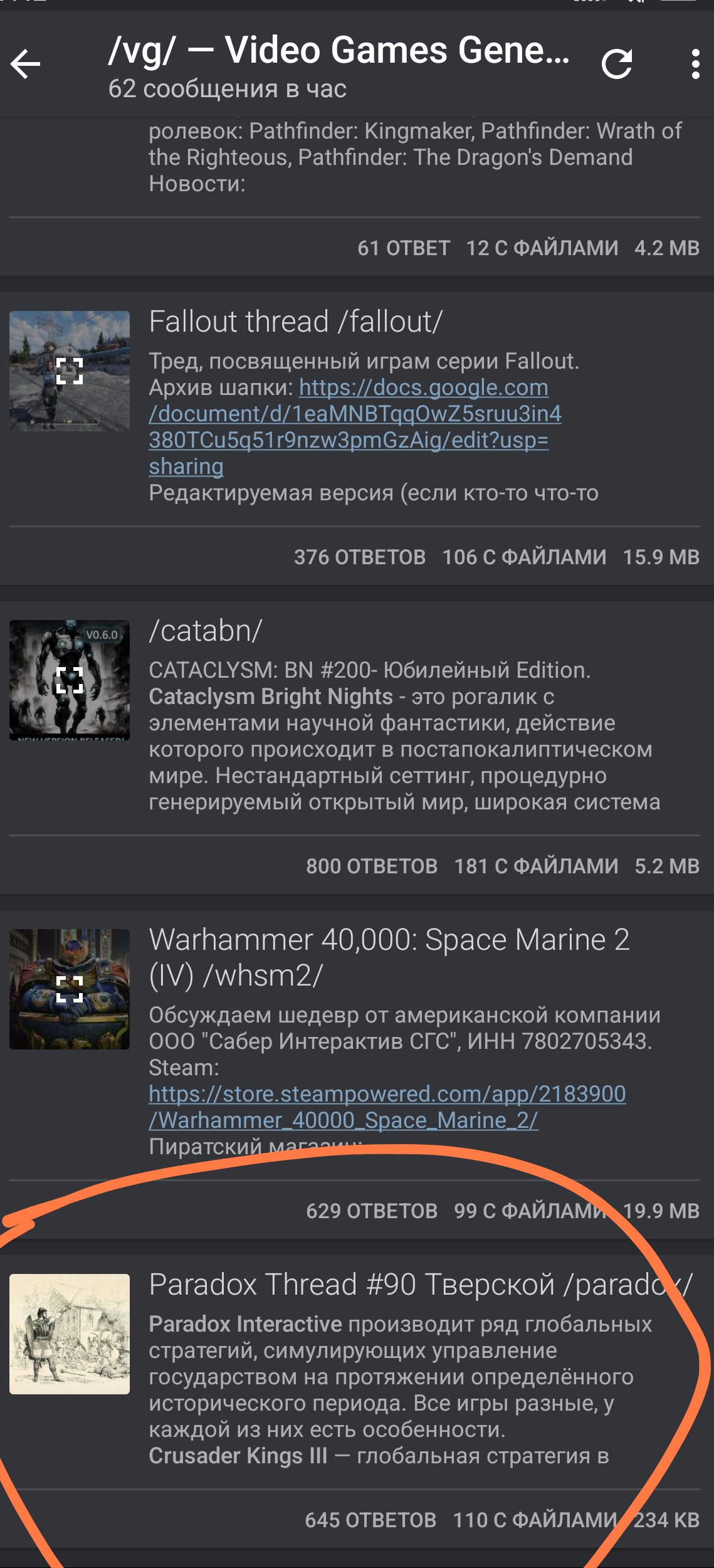714x1568 pixels.
Task: Open the /catabn/ thread title
Action: pyautogui.click(x=206, y=631)
